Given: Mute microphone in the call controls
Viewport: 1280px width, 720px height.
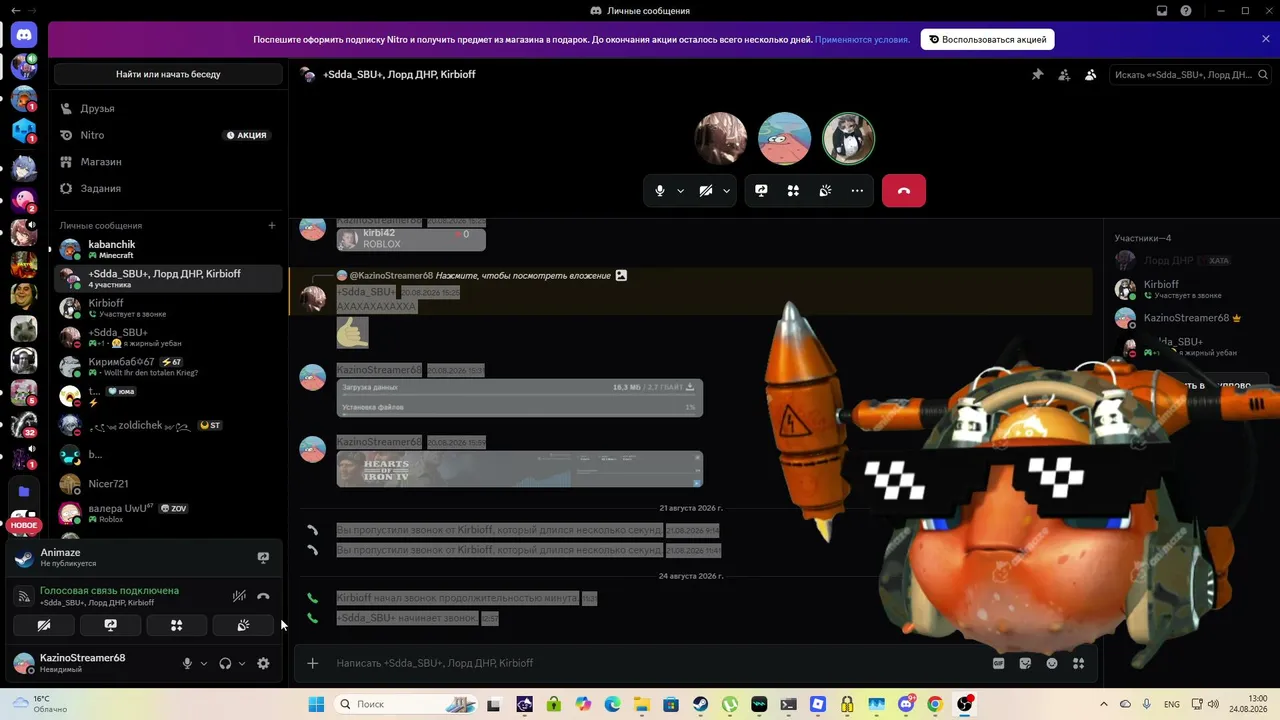Looking at the screenshot, I should pos(659,191).
